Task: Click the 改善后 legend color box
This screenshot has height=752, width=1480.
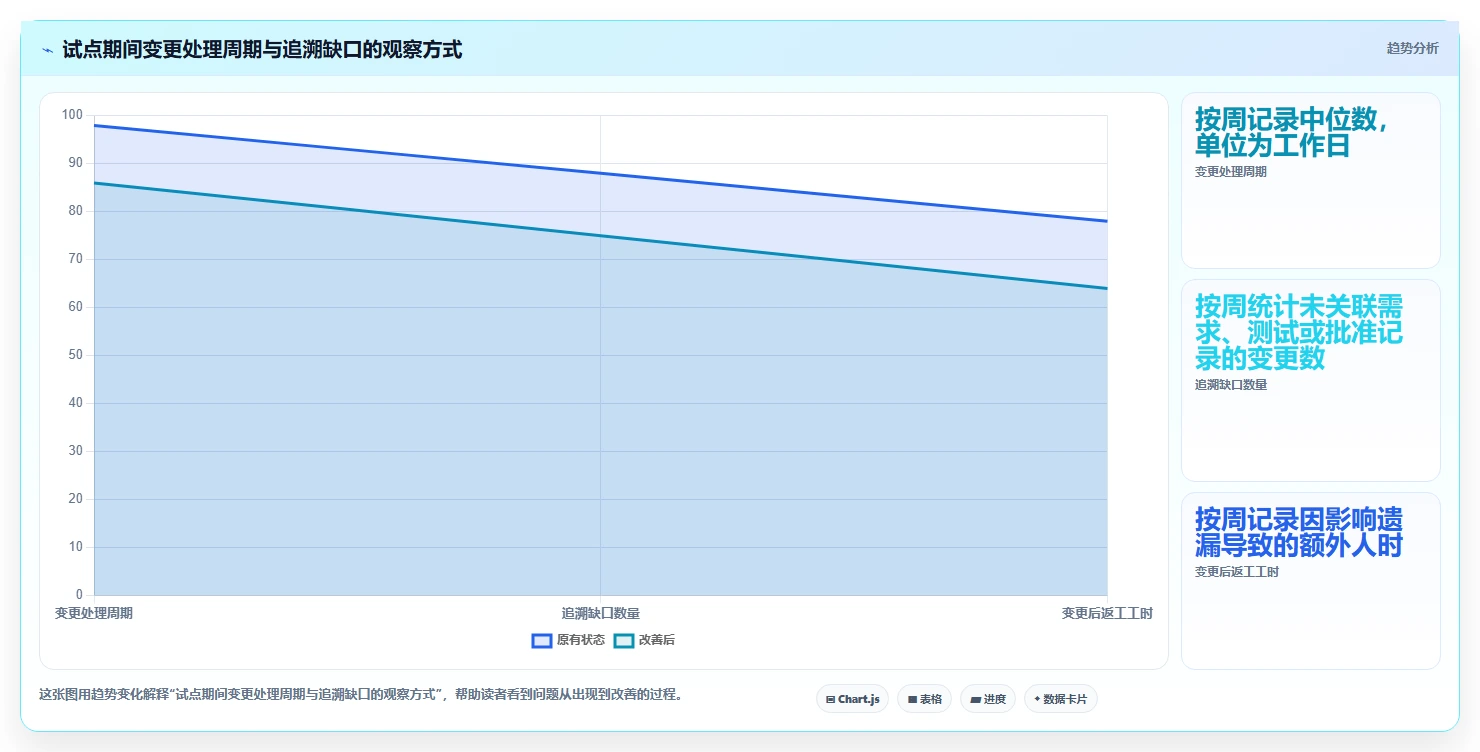Action: coord(623,640)
